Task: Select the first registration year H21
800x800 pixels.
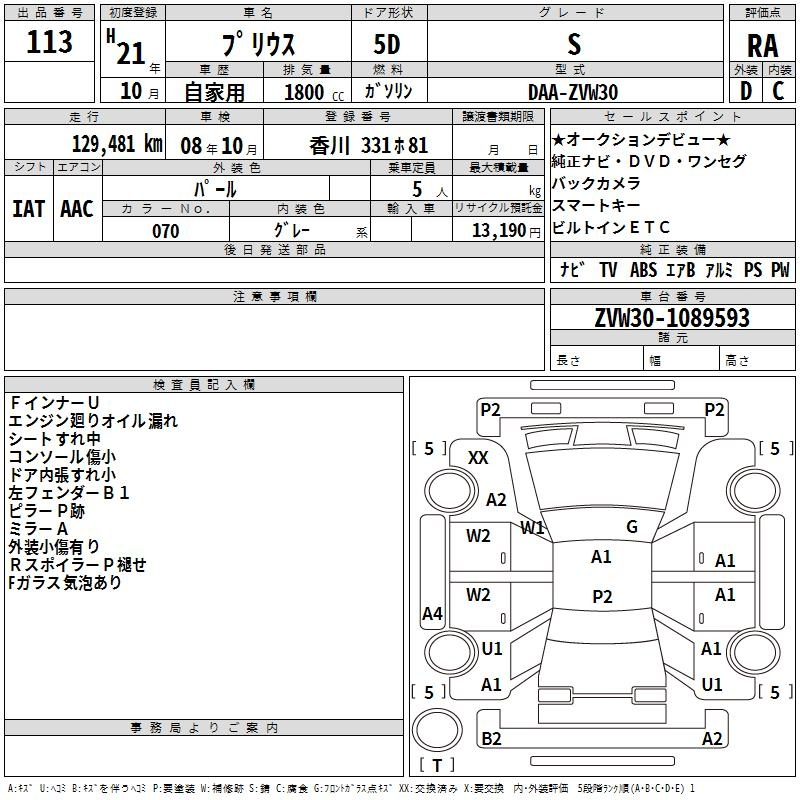Action: point(126,47)
